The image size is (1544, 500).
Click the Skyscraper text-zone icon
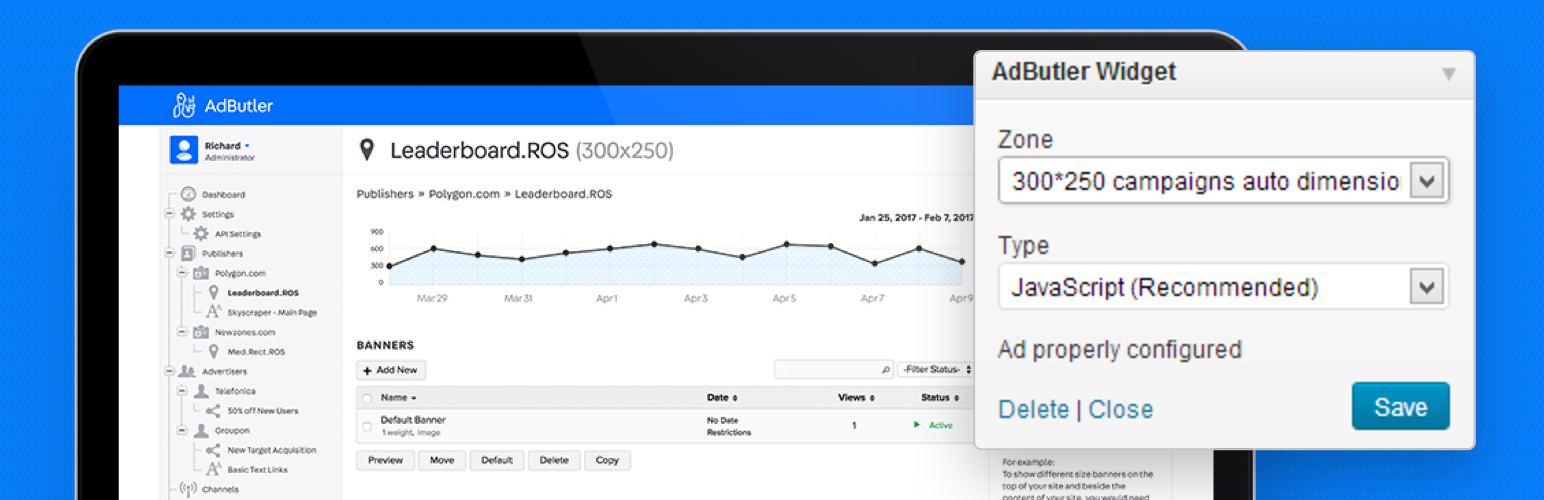click(213, 312)
